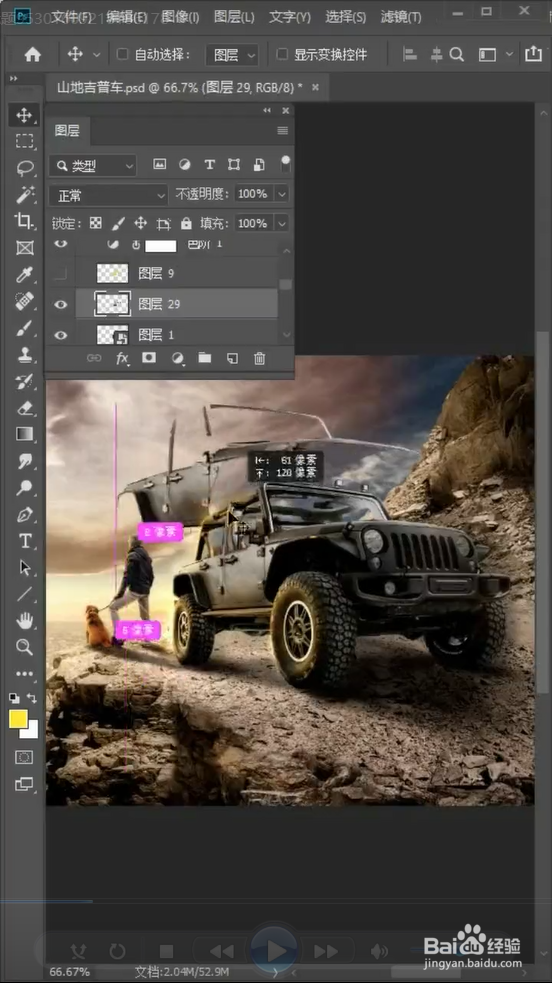Click the Home icon in options bar
Image resolution: width=552 pixels, height=983 pixels.
click(x=33, y=55)
